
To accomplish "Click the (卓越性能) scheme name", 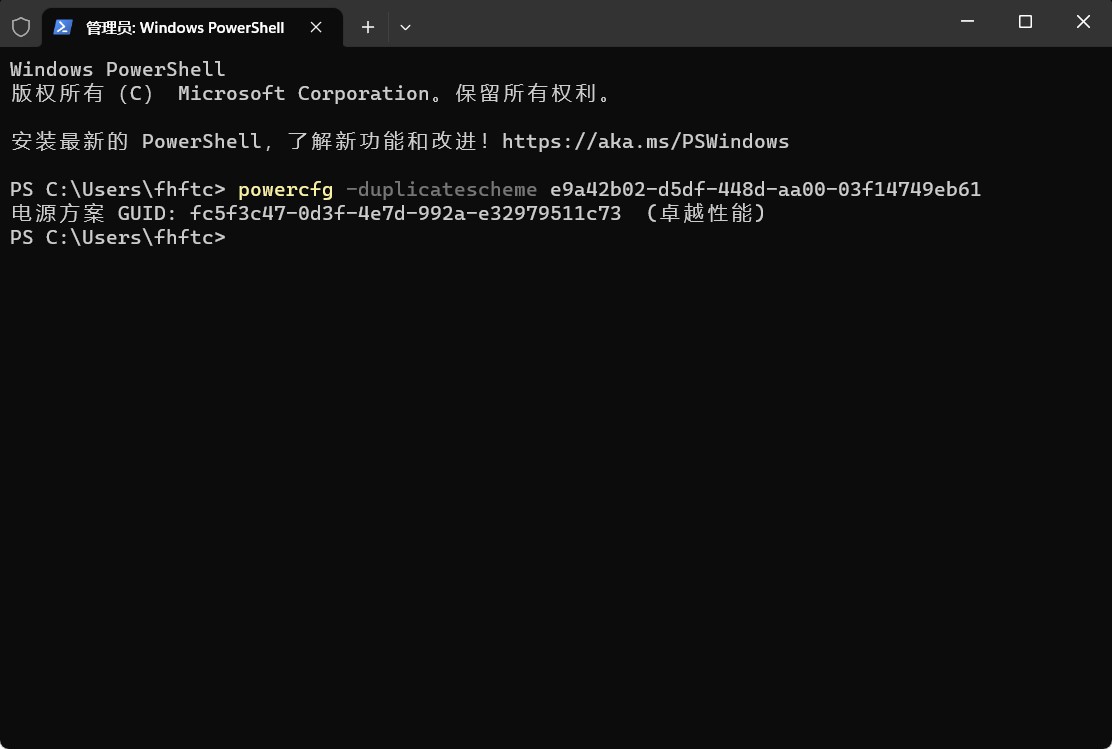I will point(706,213).
